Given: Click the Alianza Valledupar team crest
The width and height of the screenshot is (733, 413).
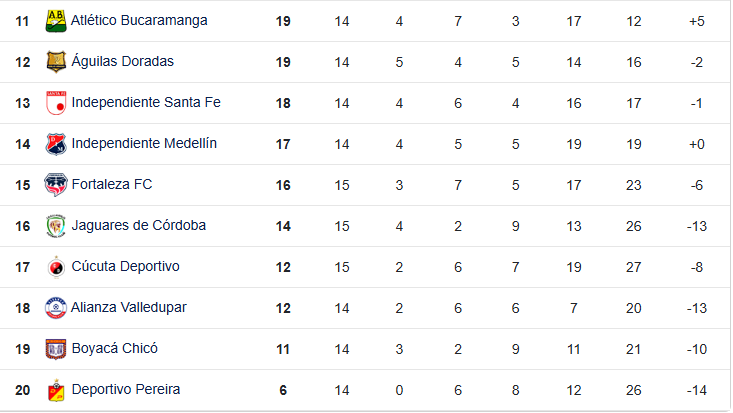Looking at the screenshot, I should (x=56, y=308).
